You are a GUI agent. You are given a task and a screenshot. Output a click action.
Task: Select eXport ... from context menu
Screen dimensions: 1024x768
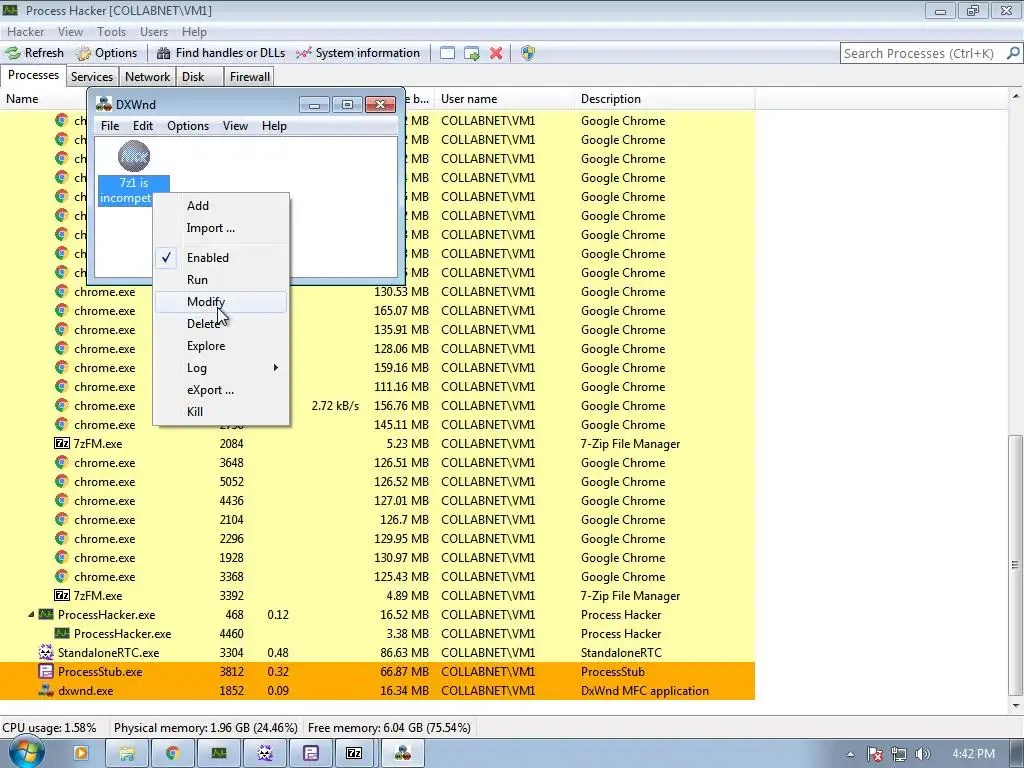tap(221, 390)
